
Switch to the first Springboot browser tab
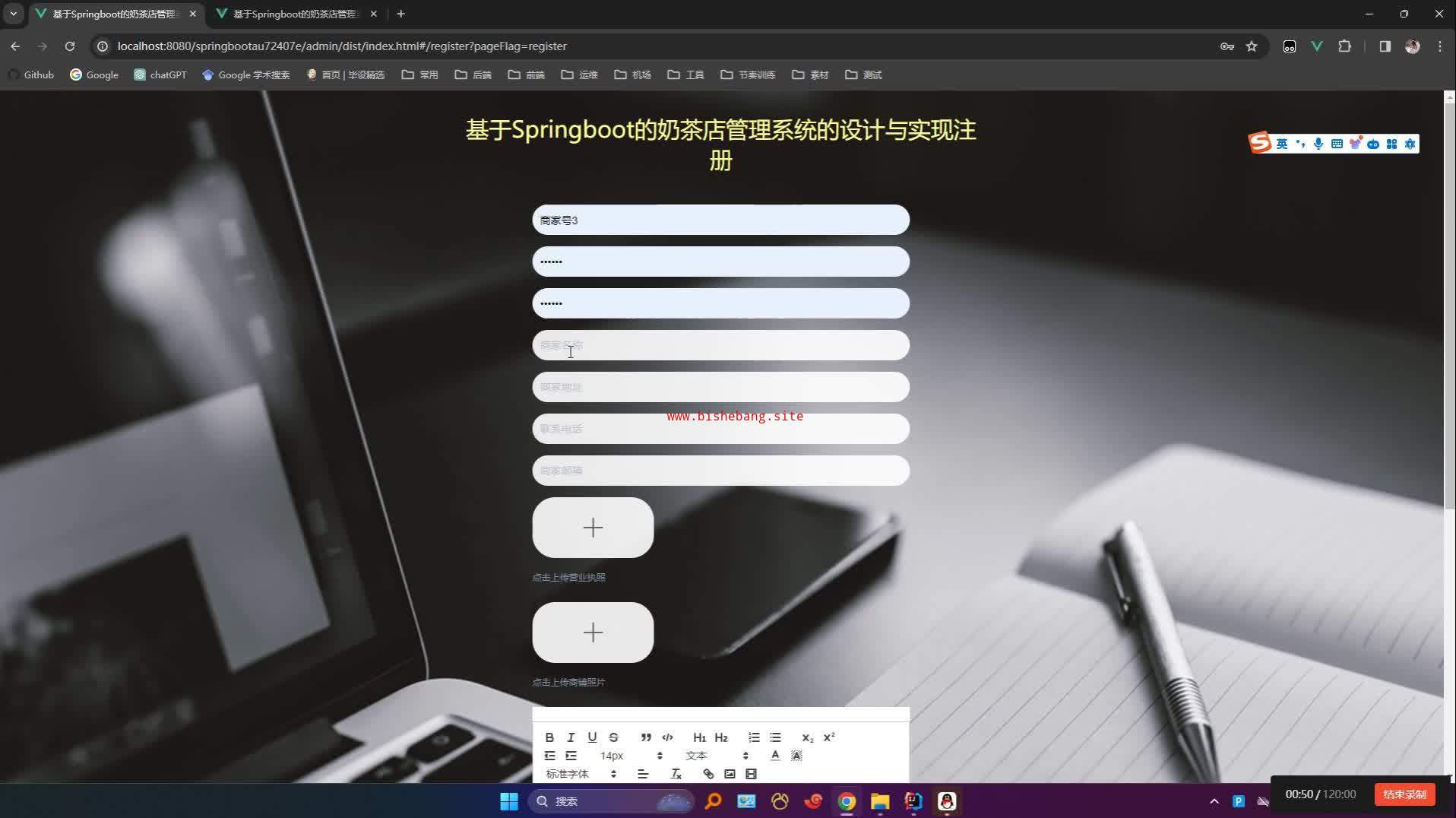click(115, 14)
